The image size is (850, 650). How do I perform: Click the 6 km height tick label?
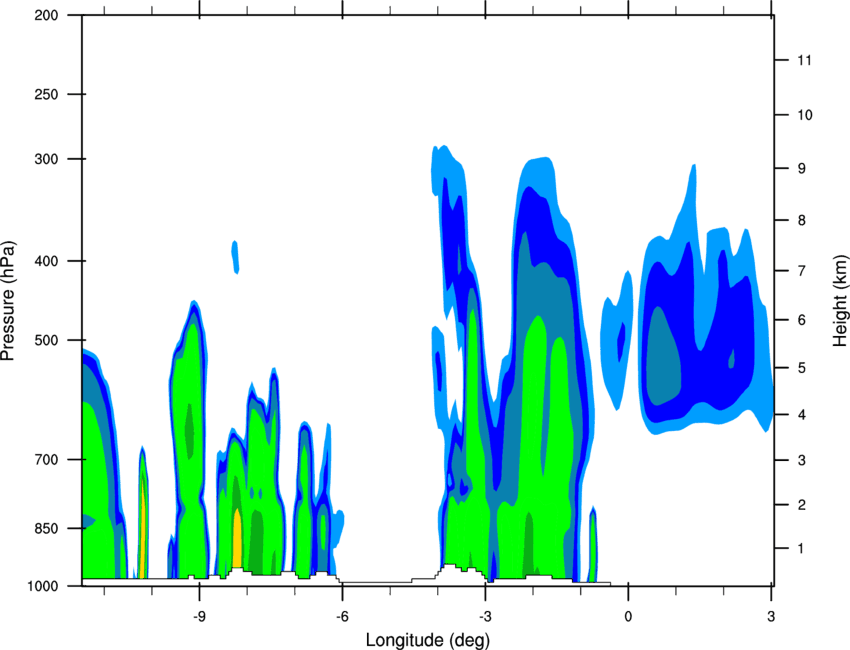[801, 320]
